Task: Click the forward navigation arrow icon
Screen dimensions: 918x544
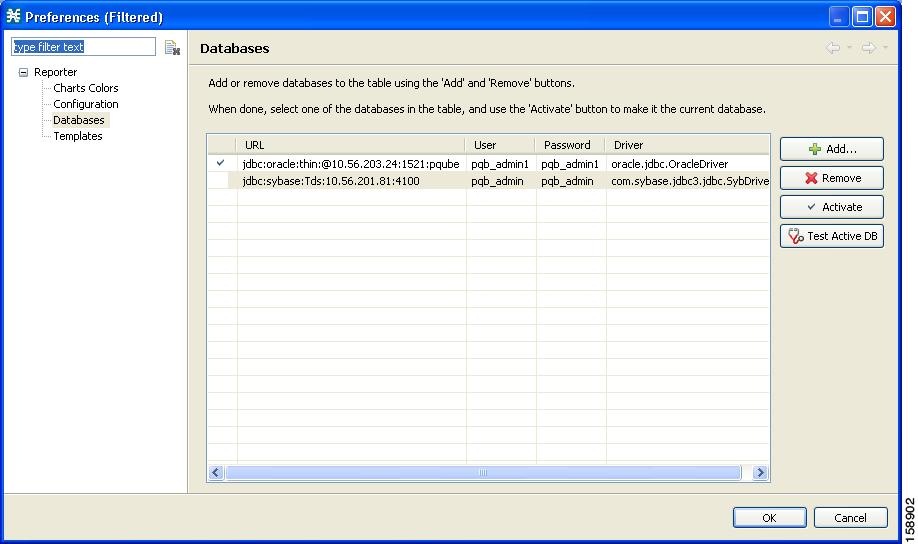Action: 868,48
